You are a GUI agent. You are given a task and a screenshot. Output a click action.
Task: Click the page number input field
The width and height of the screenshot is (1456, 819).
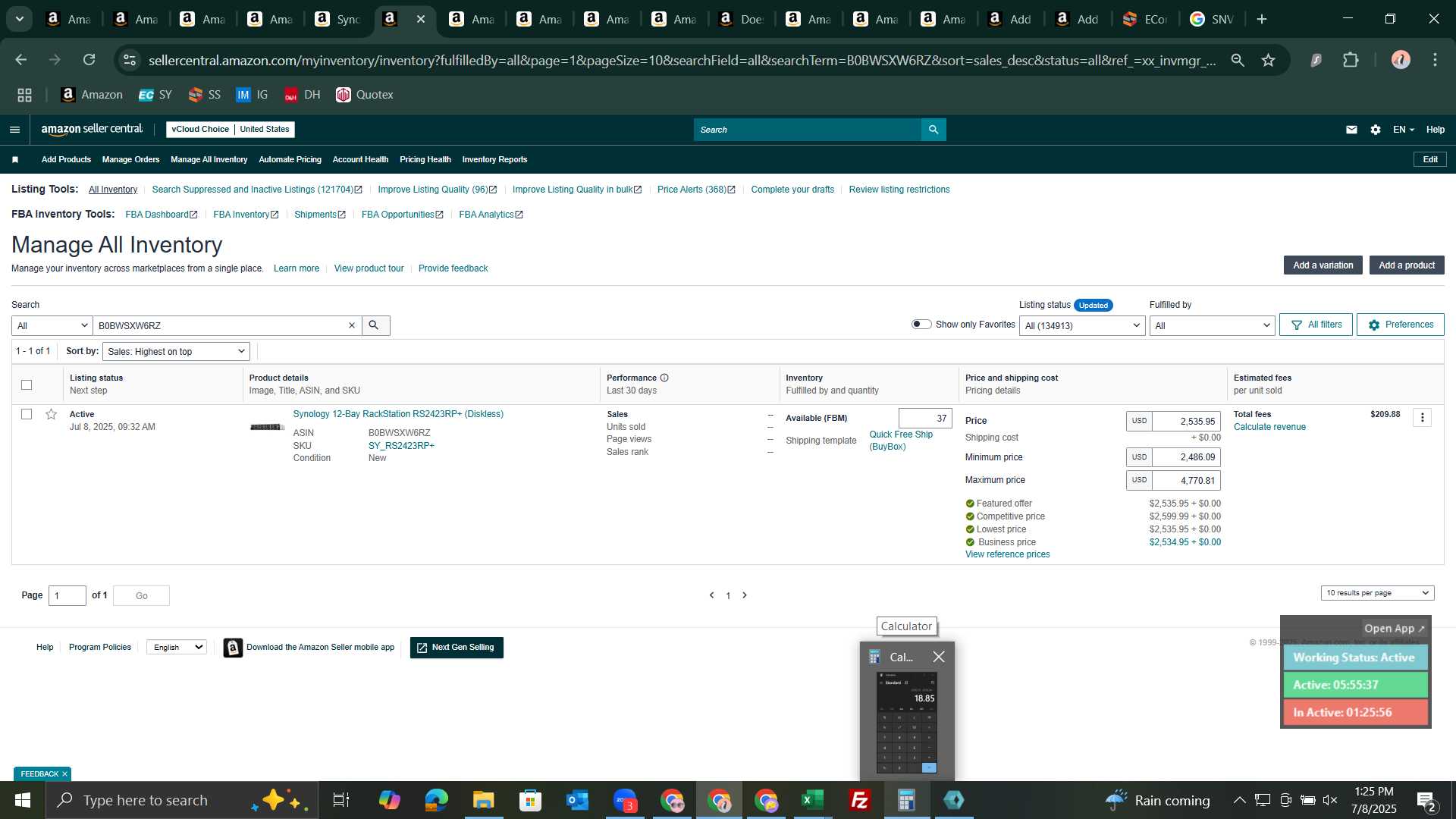(x=67, y=595)
